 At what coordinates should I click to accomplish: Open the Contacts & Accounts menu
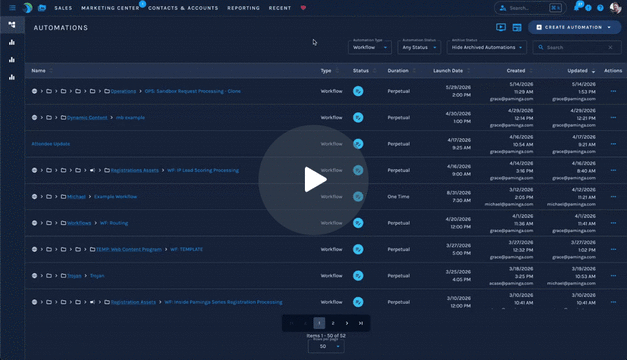pyautogui.click(x=183, y=8)
